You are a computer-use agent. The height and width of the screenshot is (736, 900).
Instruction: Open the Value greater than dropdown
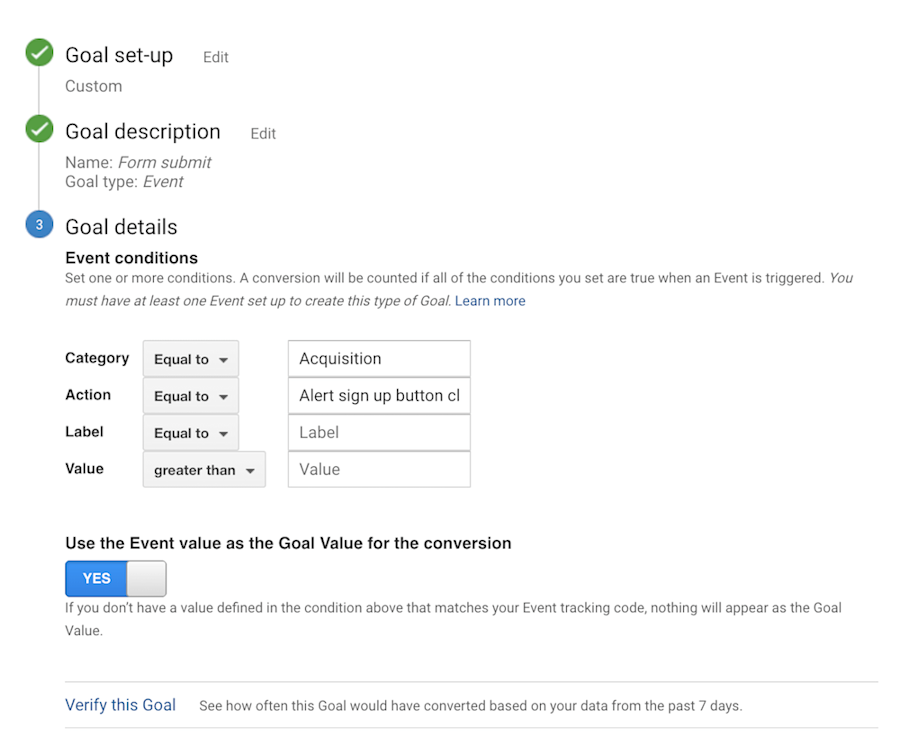coord(204,470)
